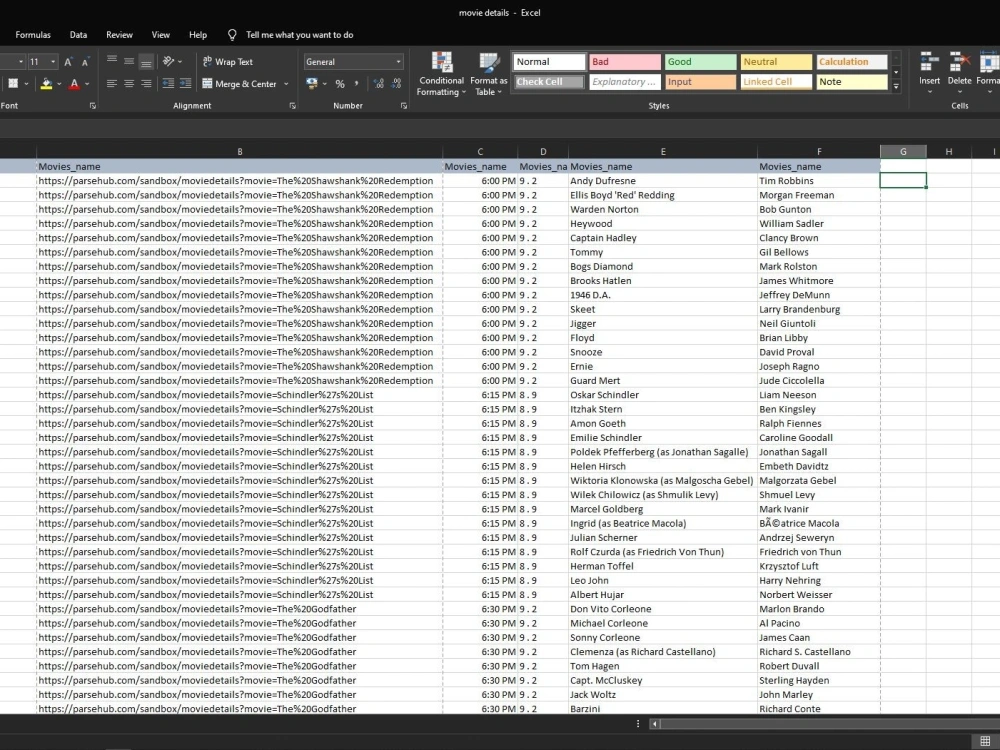Apply Percent Style
Screen dimensions: 1000x750
click(340, 84)
